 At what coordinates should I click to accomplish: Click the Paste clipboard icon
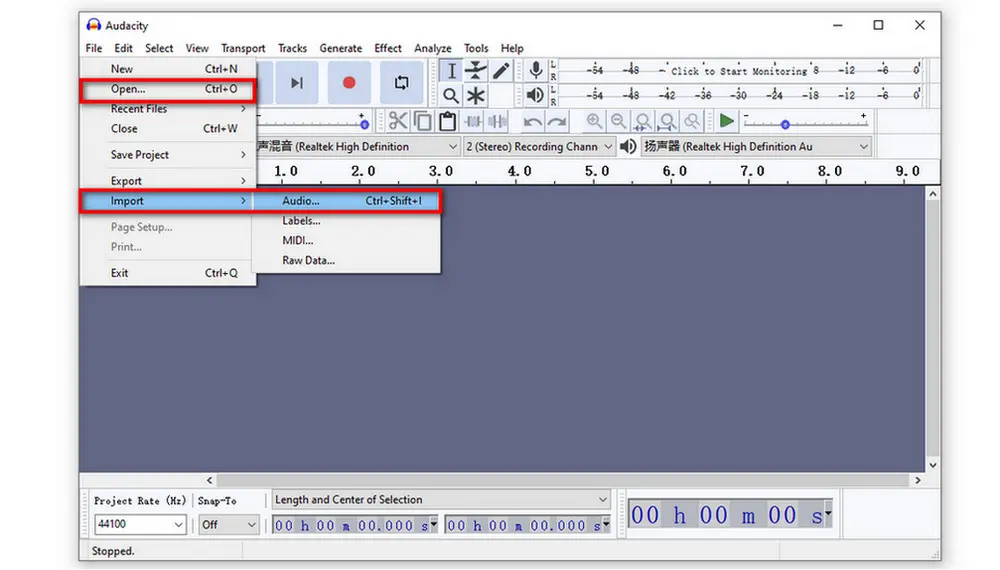click(448, 121)
